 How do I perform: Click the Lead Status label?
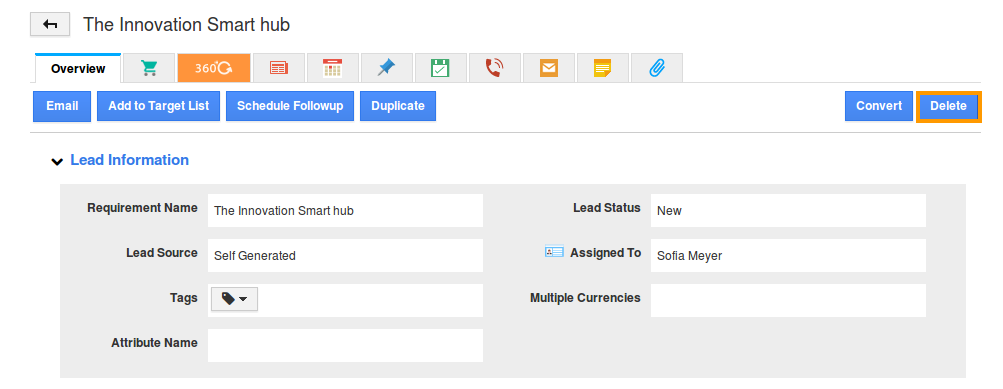pyautogui.click(x=606, y=208)
